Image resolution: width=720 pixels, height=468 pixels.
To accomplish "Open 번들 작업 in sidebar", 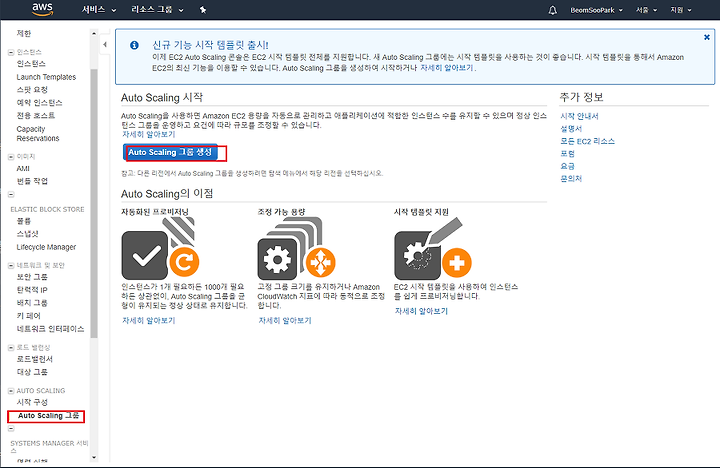I will point(32,181).
